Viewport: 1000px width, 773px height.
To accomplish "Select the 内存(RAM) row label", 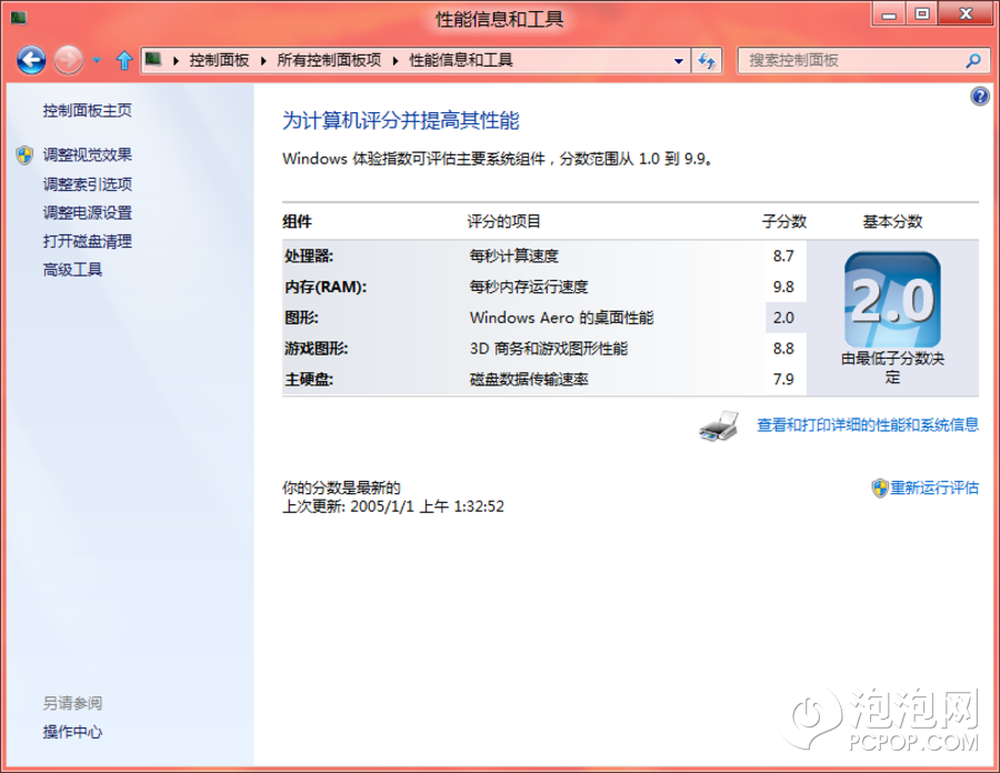I will [325, 287].
